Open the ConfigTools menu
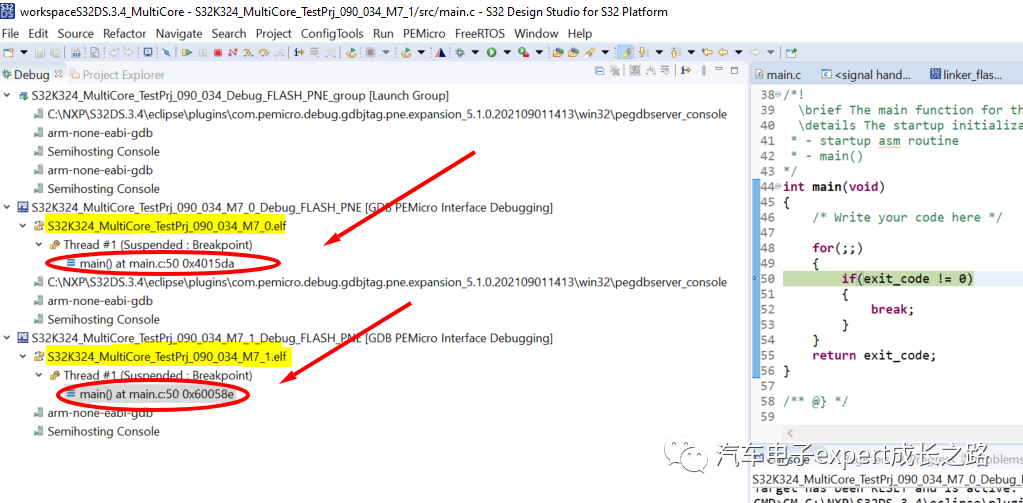Viewport: 1023px width, 503px height. coord(332,33)
